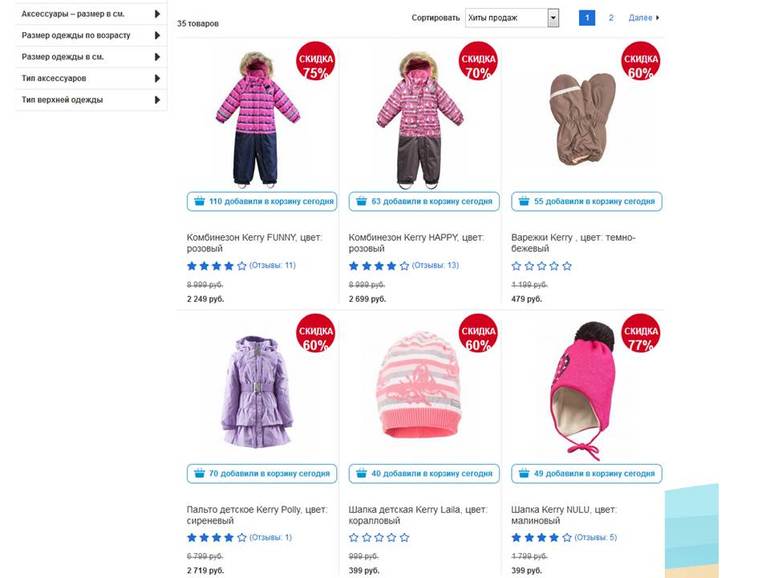Viewport: 770px width, 578px height.
Task: Click basket icon showing 110 added today
Action: point(198,201)
